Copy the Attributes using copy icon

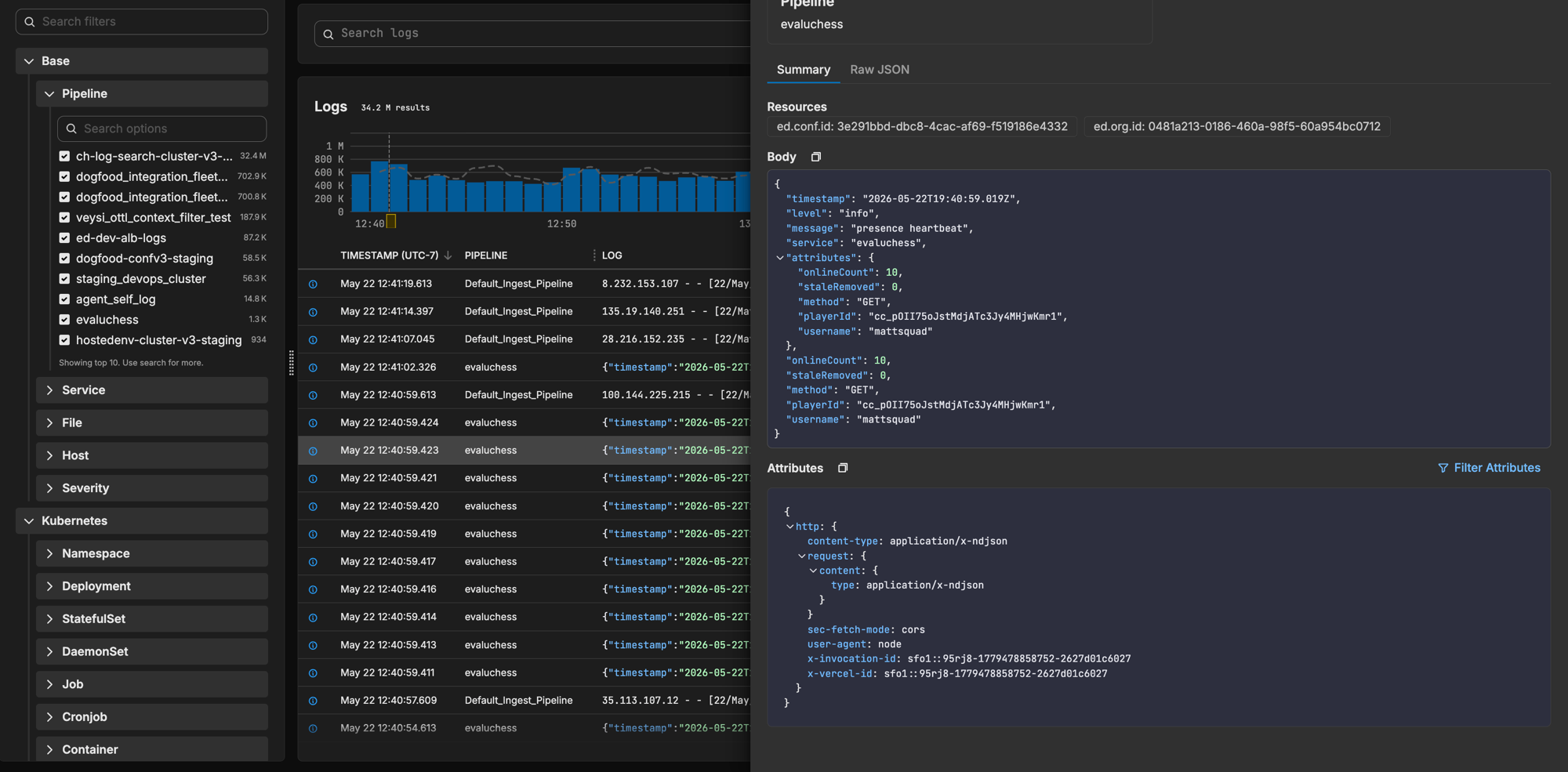click(843, 468)
